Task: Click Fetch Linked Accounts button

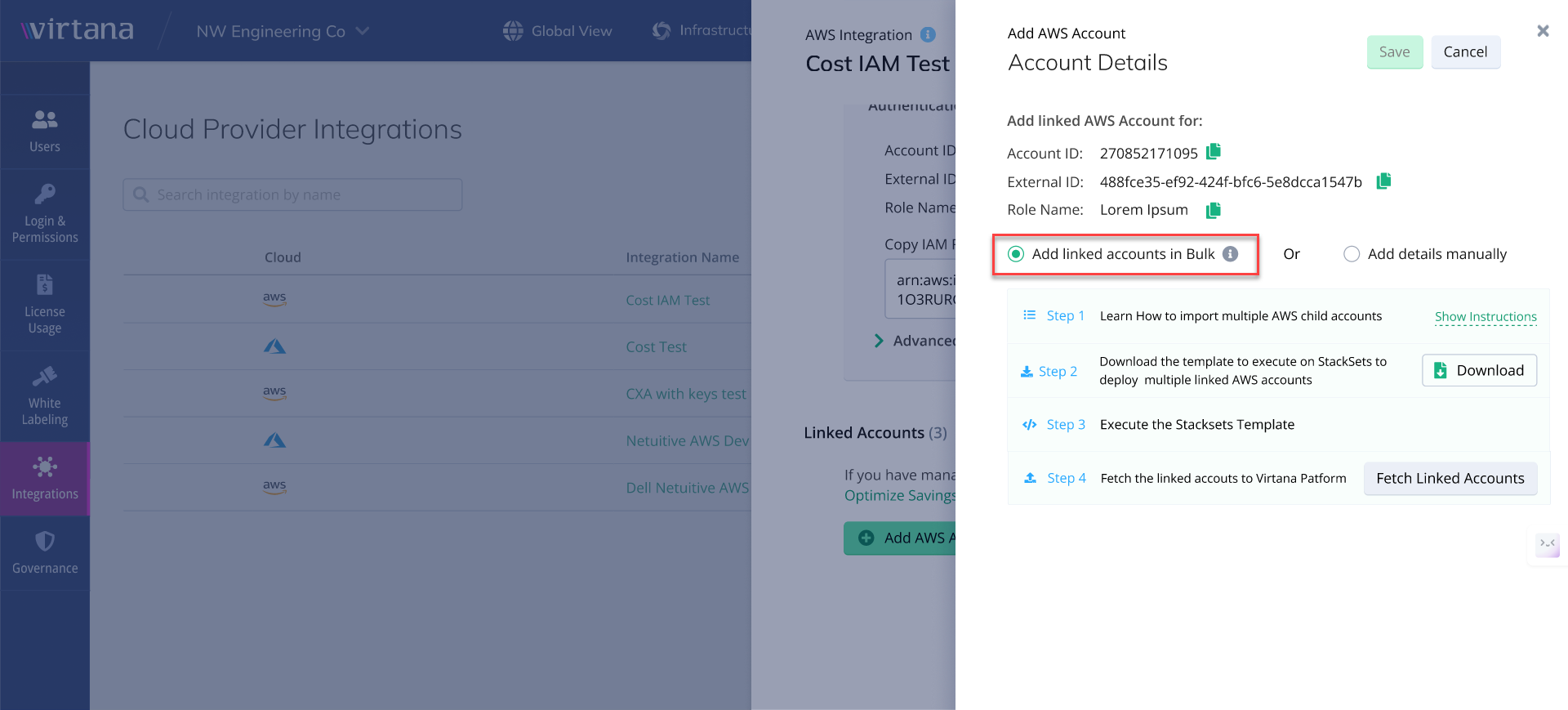Action: coord(1450,479)
